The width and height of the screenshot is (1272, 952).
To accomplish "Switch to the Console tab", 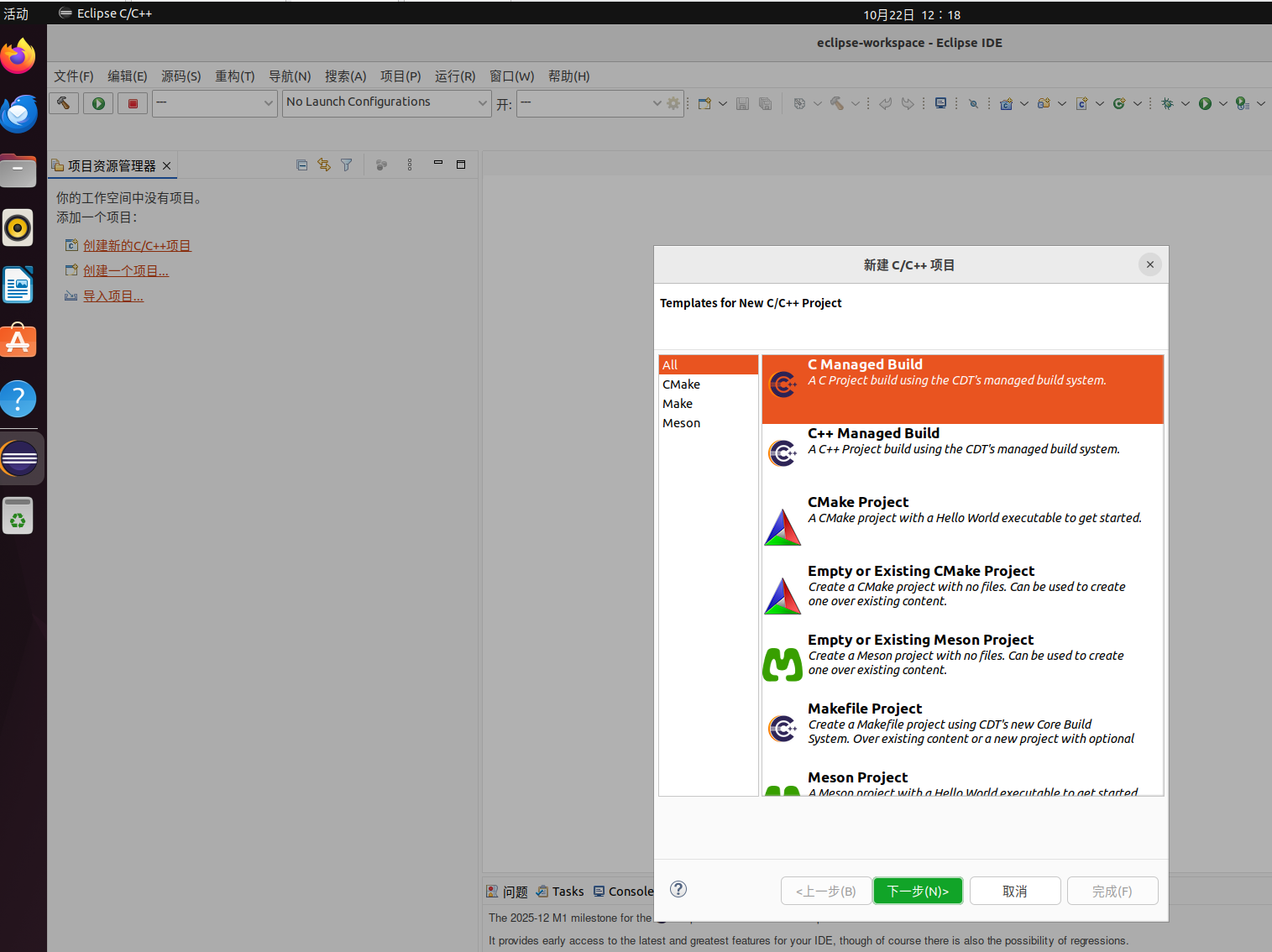I will pos(623,892).
